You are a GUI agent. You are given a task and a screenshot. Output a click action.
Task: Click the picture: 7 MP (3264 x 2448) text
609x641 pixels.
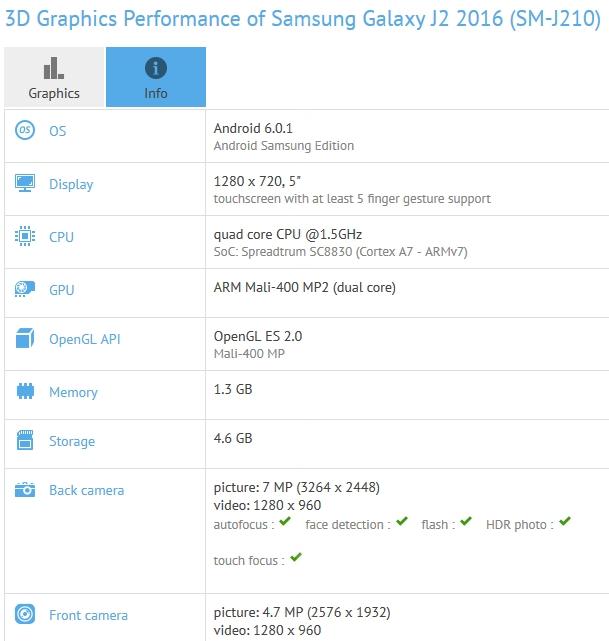point(297,487)
